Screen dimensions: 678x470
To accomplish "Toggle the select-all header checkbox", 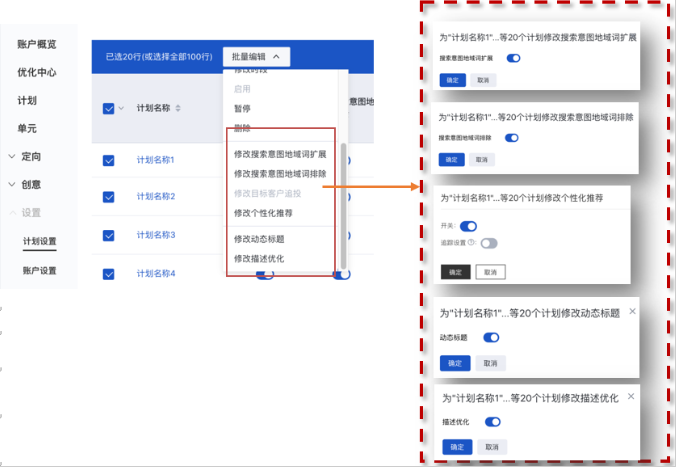I will coord(109,108).
